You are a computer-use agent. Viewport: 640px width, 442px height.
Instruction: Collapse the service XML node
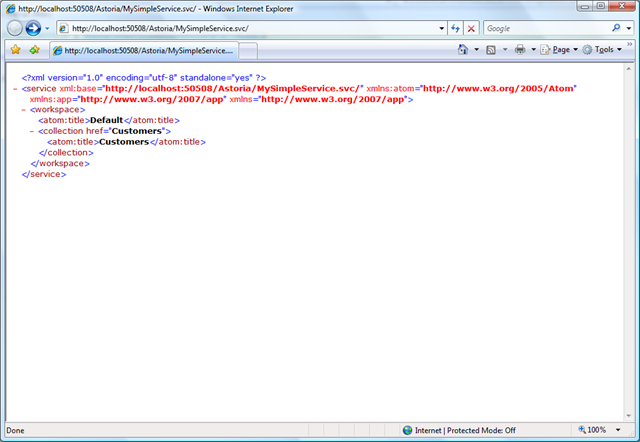(x=16, y=89)
